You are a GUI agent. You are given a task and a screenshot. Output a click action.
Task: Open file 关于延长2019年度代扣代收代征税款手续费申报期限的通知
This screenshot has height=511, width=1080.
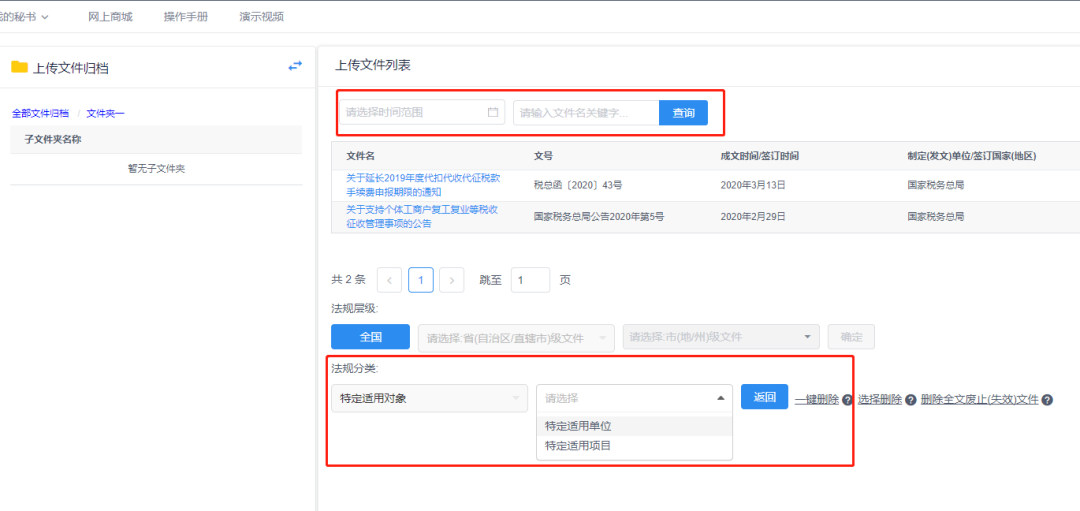tap(424, 185)
